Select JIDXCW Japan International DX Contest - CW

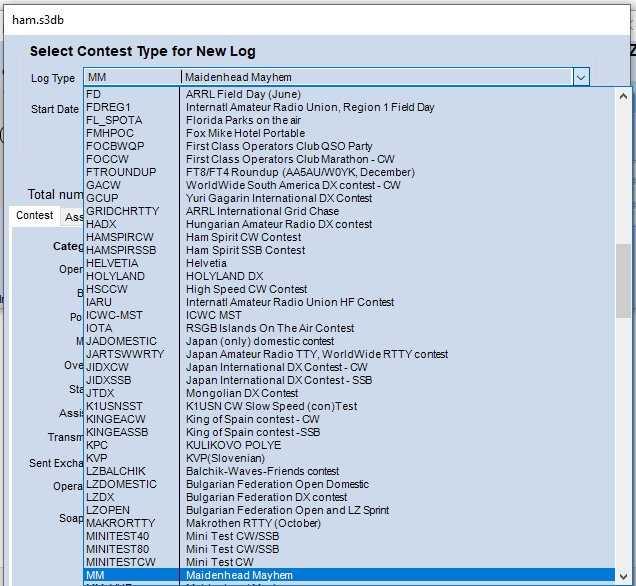(350, 367)
